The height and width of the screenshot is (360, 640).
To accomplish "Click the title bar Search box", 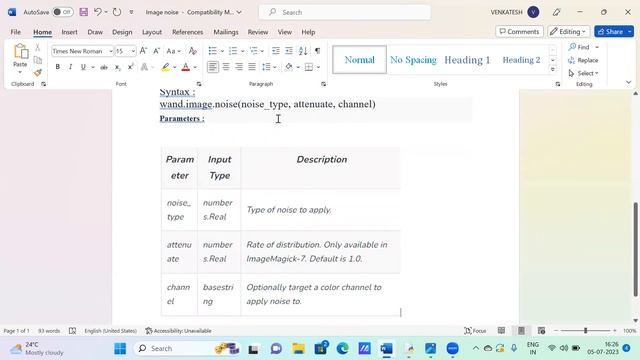I will [x=345, y=12].
